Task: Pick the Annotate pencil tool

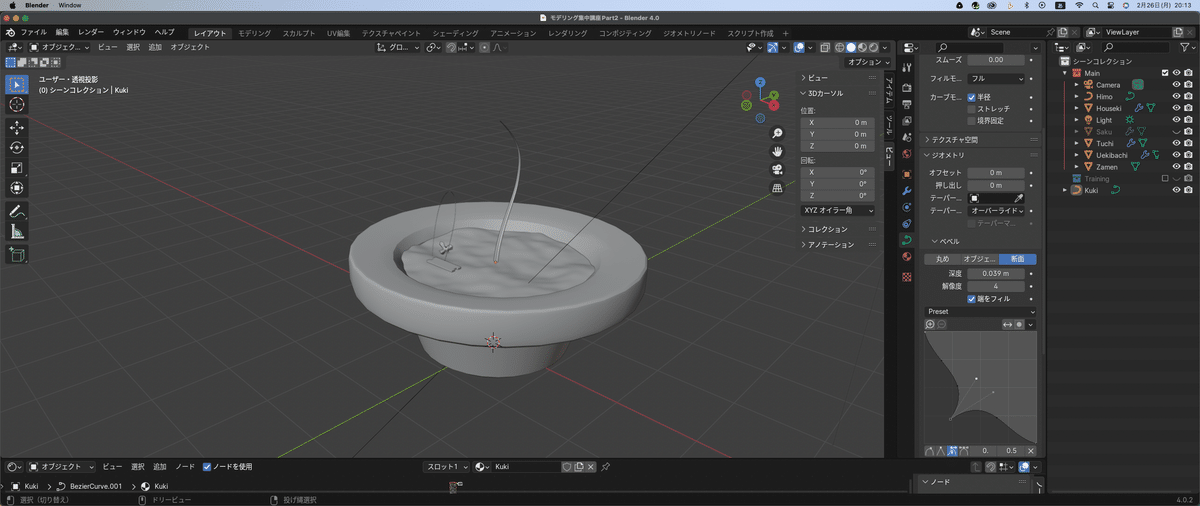Action: pos(17,212)
